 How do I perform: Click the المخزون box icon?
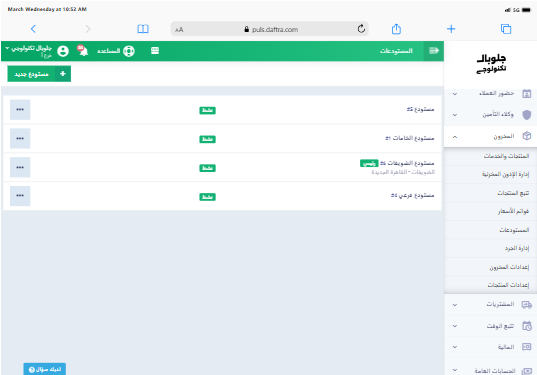(x=527, y=136)
